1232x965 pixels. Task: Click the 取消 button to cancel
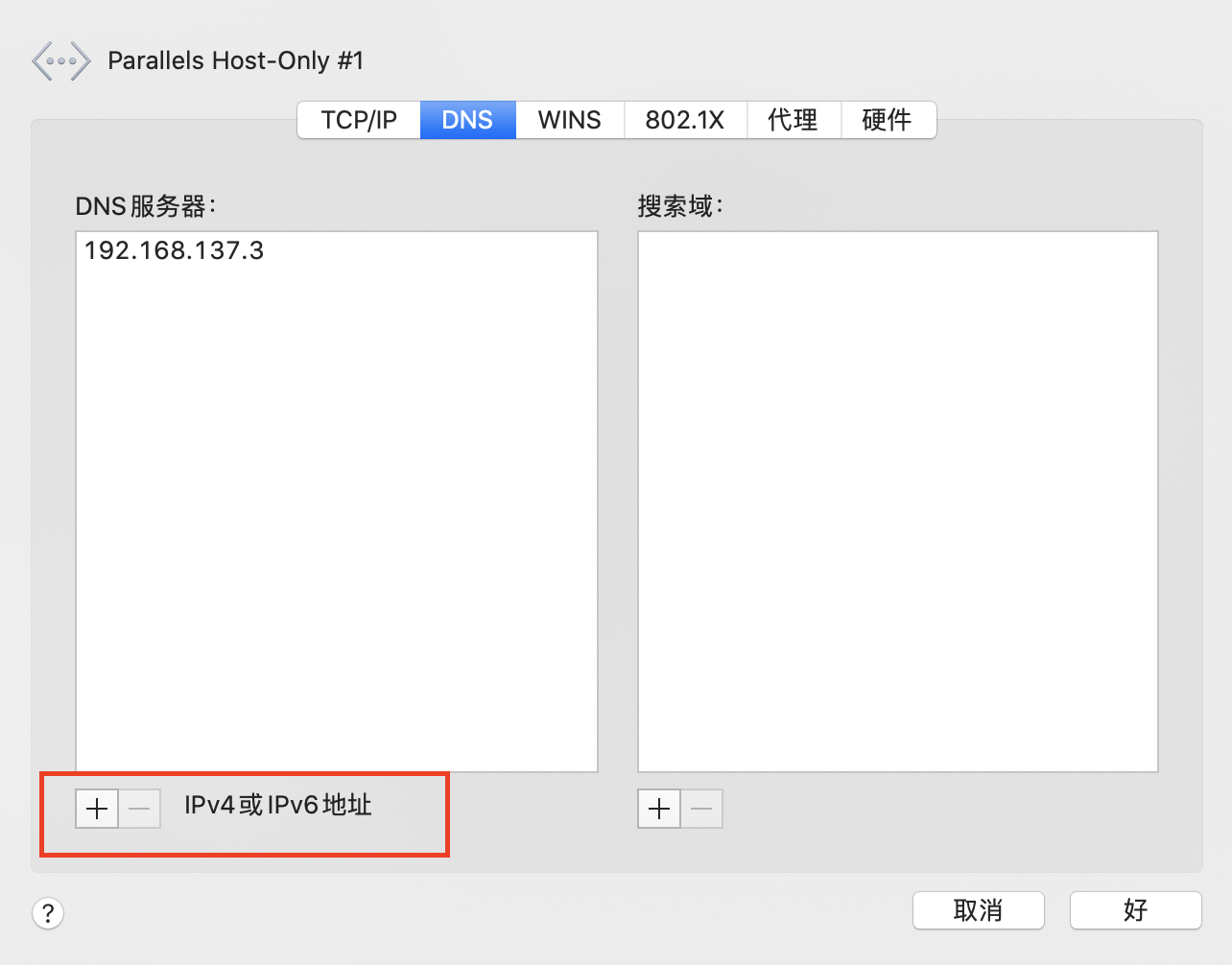click(x=979, y=910)
